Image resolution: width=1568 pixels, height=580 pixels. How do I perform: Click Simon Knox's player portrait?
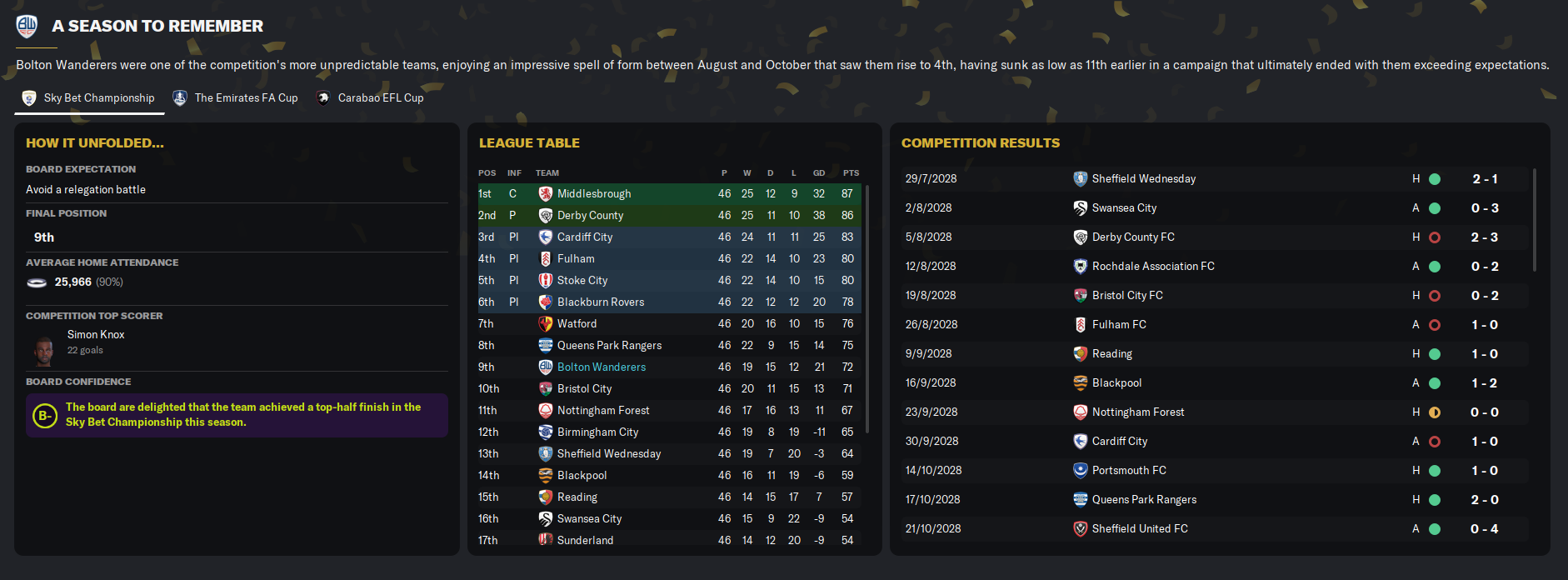click(44, 350)
